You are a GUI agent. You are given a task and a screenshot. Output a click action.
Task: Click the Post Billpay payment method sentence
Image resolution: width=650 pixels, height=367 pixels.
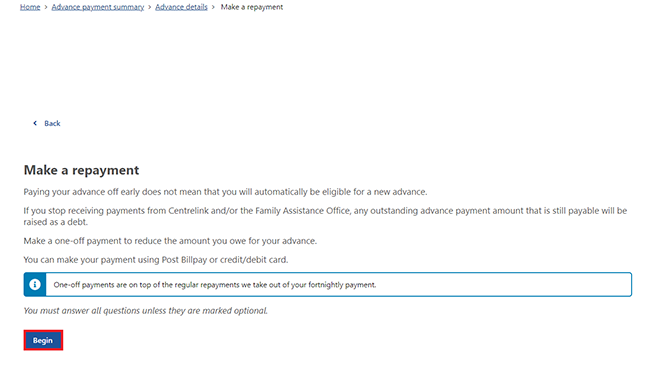pos(155,260)
